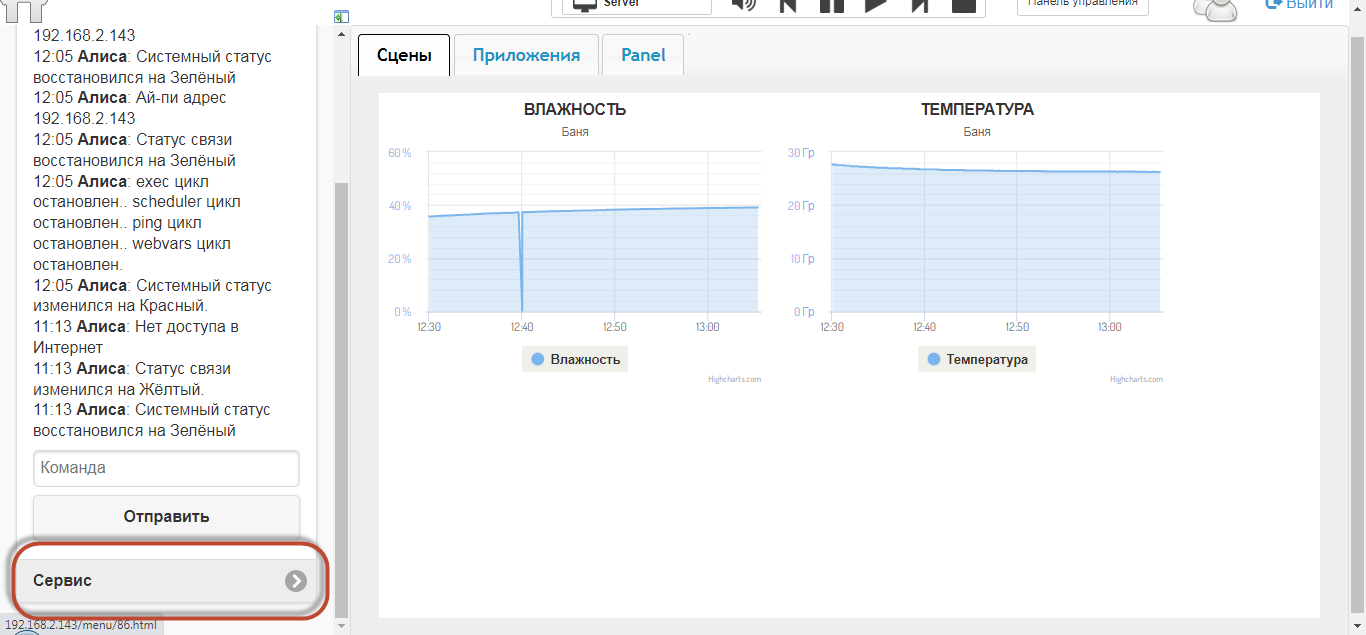Click the user profile avatar icon
This screenshot has width=1366, height=635.
pos(1216,8)
